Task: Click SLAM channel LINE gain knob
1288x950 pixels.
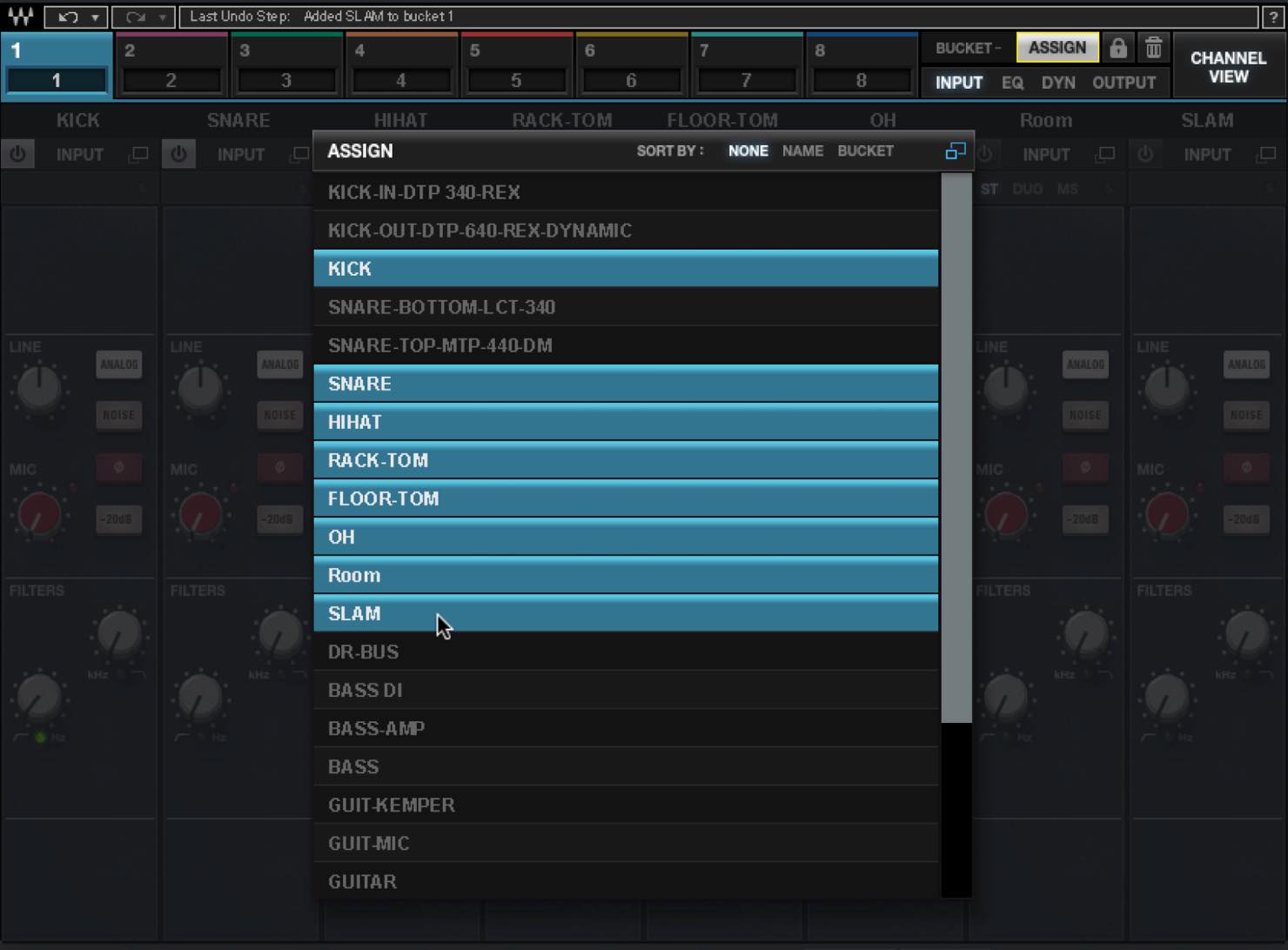Action: pyautogui.click(x=1166, y=388)
